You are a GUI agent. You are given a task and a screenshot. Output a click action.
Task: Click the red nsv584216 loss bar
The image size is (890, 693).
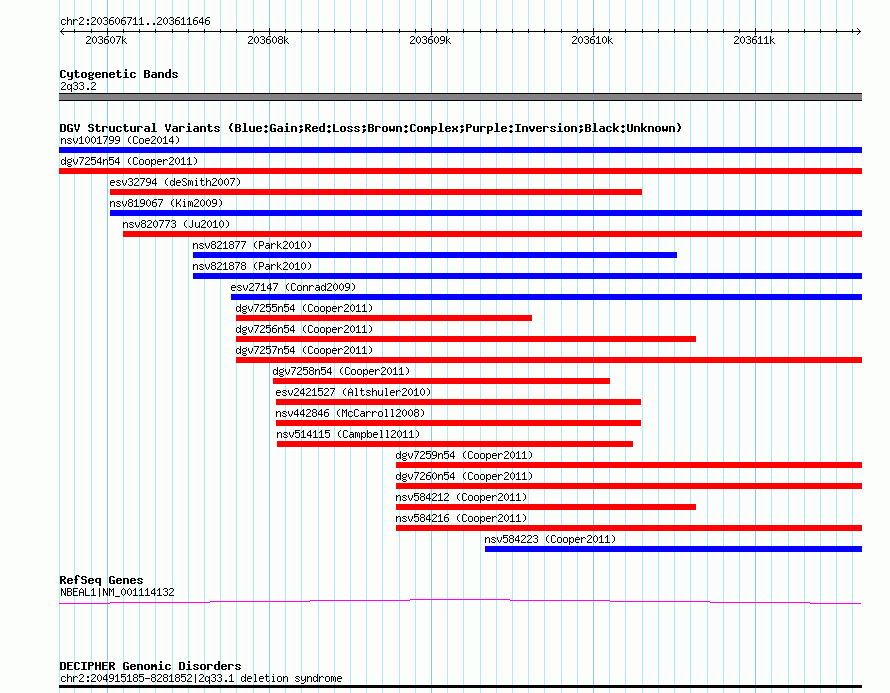(629, 528)
